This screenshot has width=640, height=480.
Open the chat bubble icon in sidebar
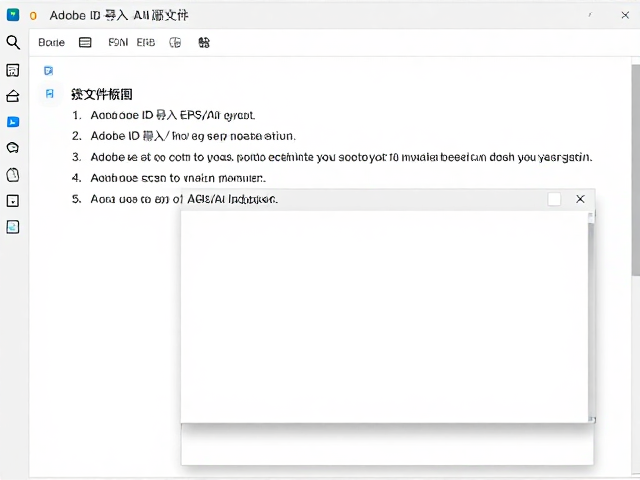pyautogui.click(x=13, y=147)
